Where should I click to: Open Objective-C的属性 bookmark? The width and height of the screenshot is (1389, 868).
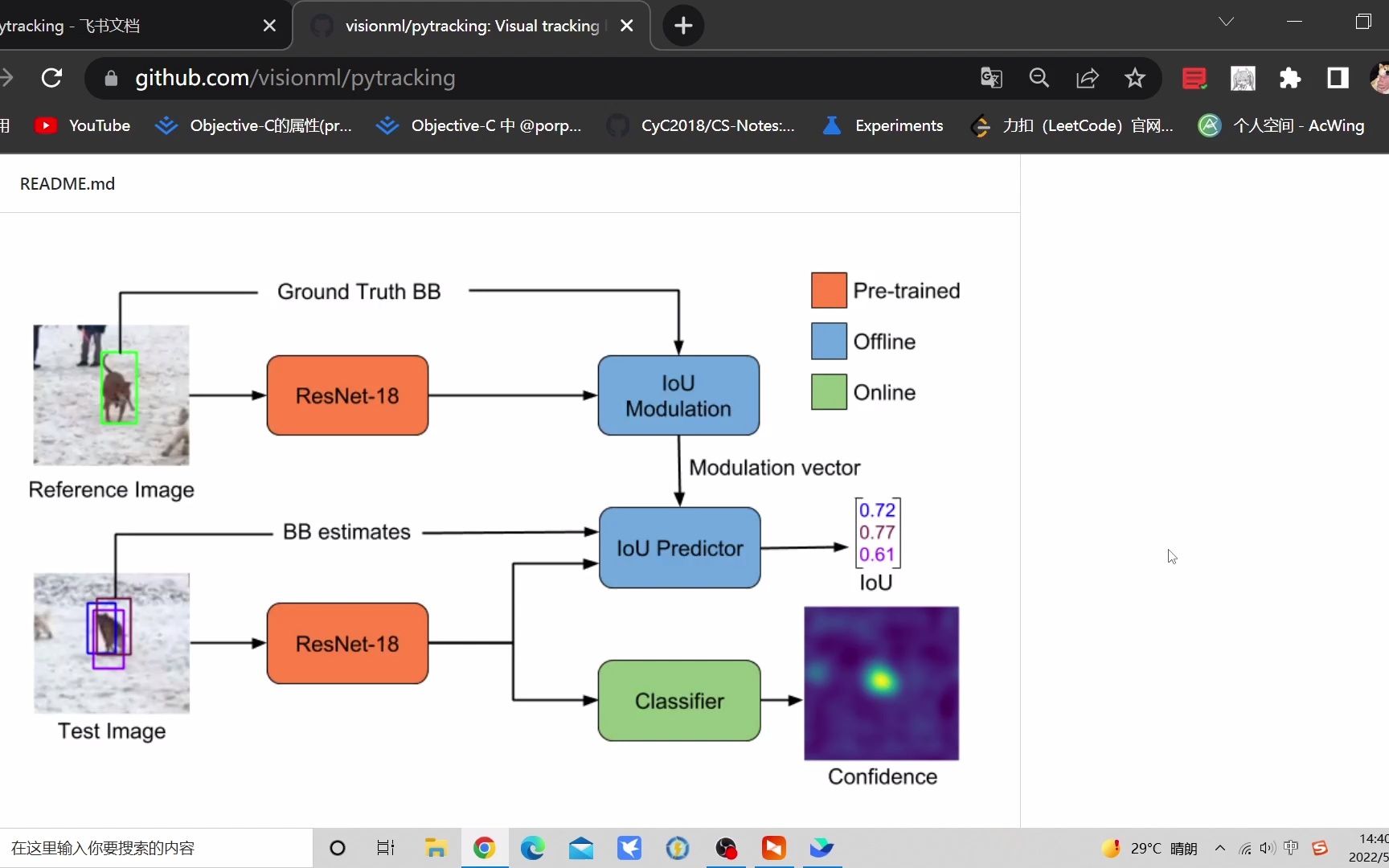click(x=253, y=125)
